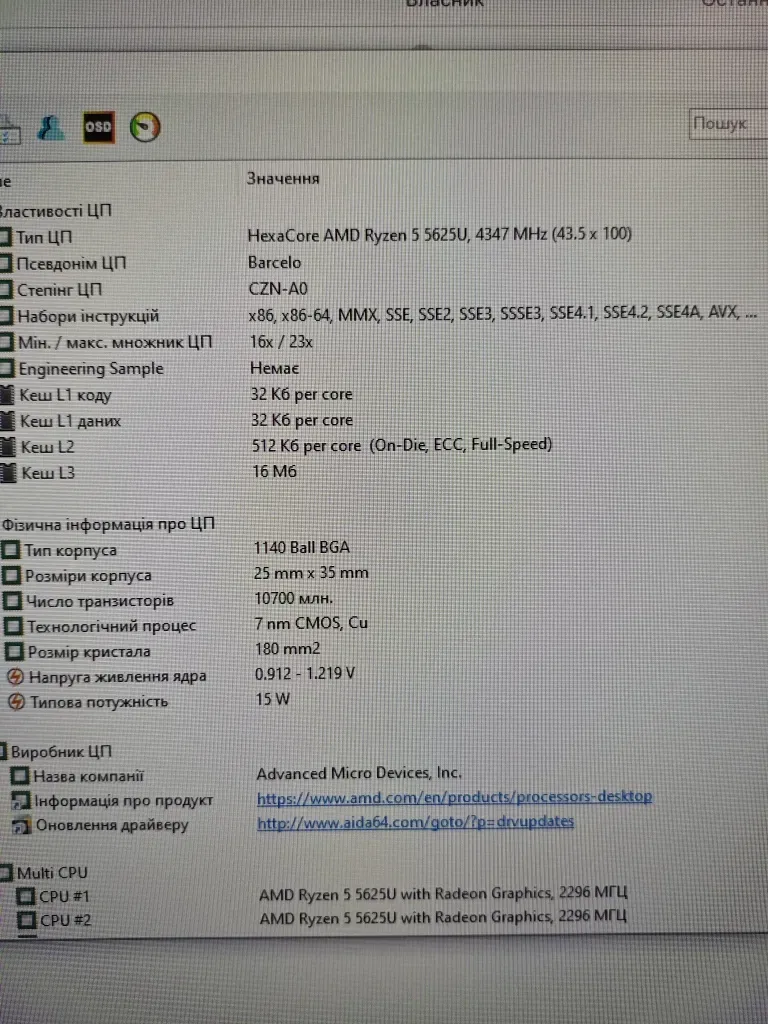Image resolution: width=768 pixels, height=1024 pixels.
Task: Select the 15 W typical power value
Action: pyautogui.click(x=272, y=699)
